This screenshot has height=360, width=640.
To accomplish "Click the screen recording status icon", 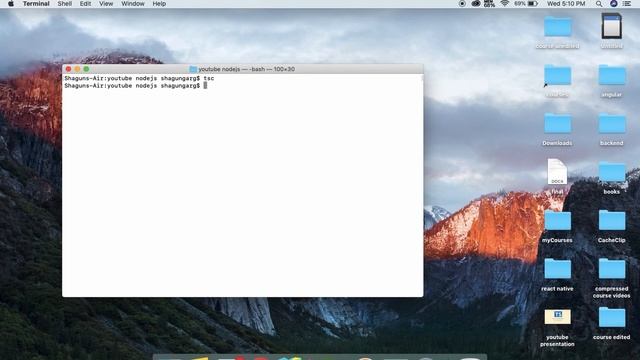I will tap(462, 4).
